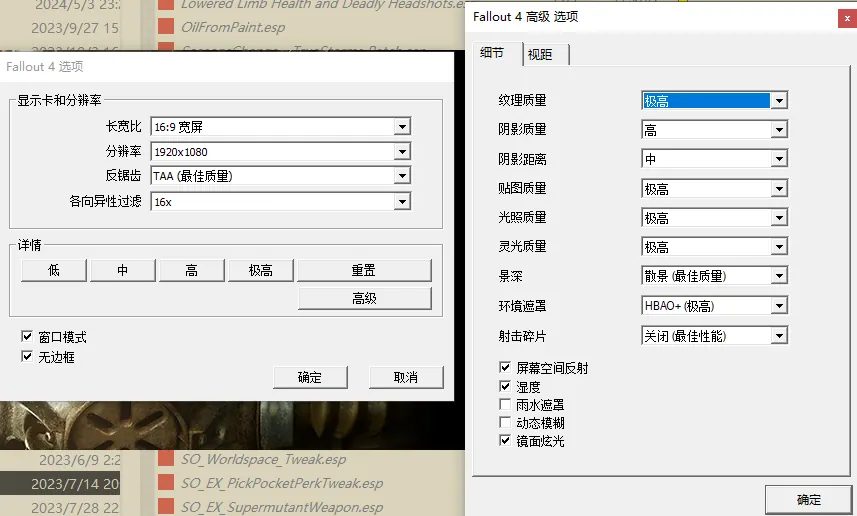Switch to the 视距 tab
Image resolution: width=857 pixels, height=516 pixels.
pos(545,55)
